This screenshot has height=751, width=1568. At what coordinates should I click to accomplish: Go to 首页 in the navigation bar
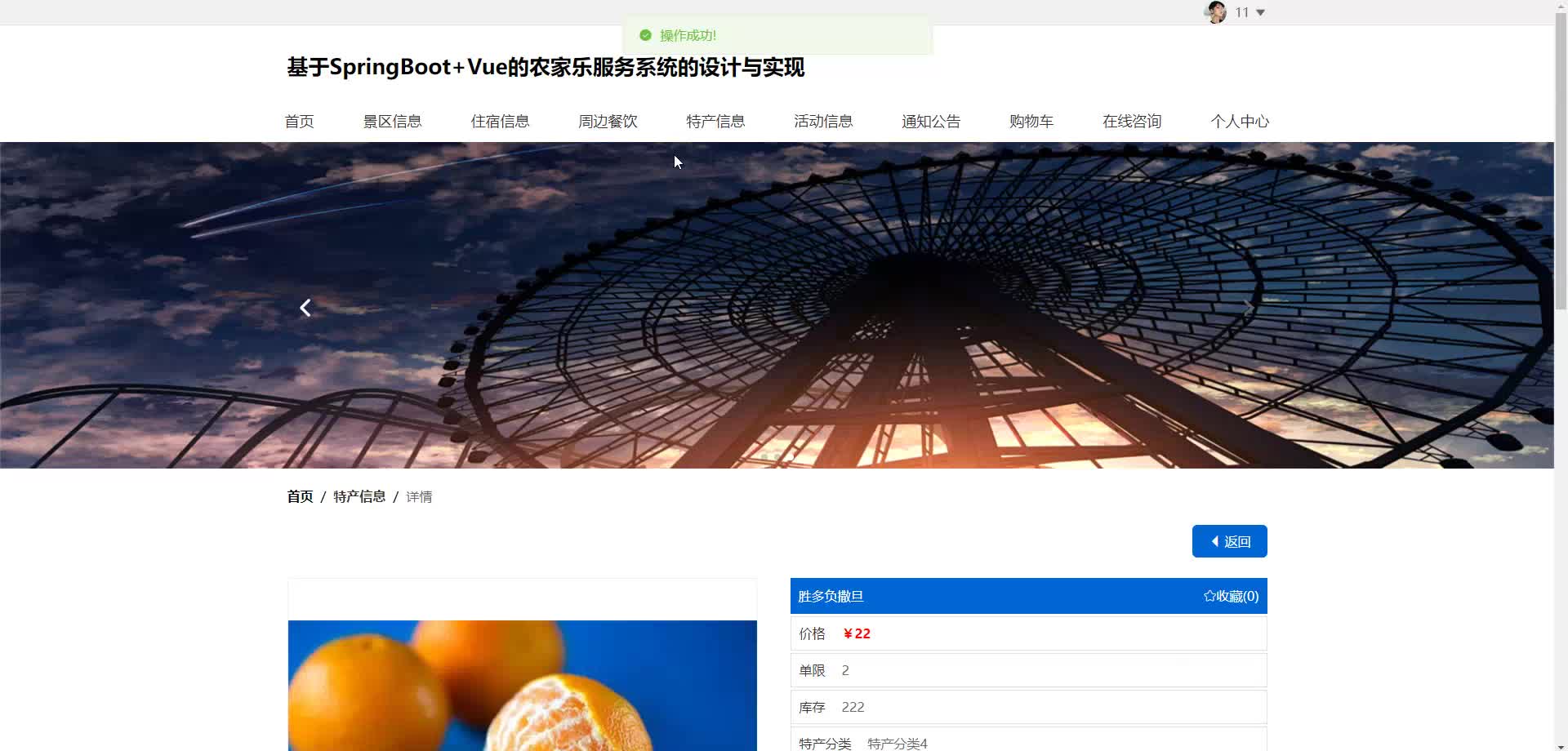coord(299,122)
